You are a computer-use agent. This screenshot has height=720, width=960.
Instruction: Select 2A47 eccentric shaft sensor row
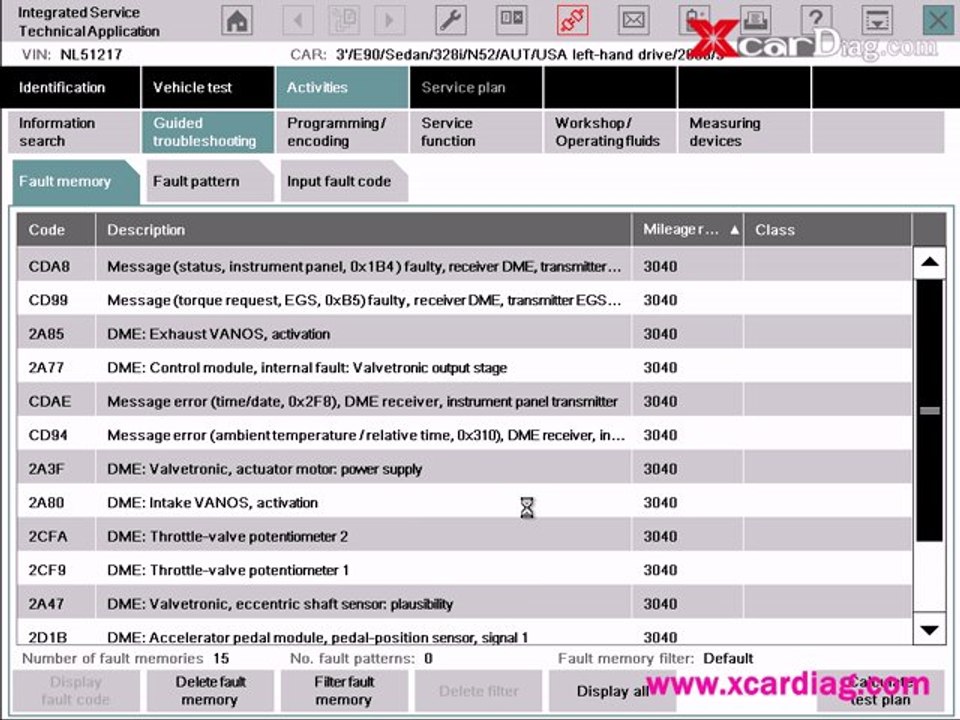464,604
